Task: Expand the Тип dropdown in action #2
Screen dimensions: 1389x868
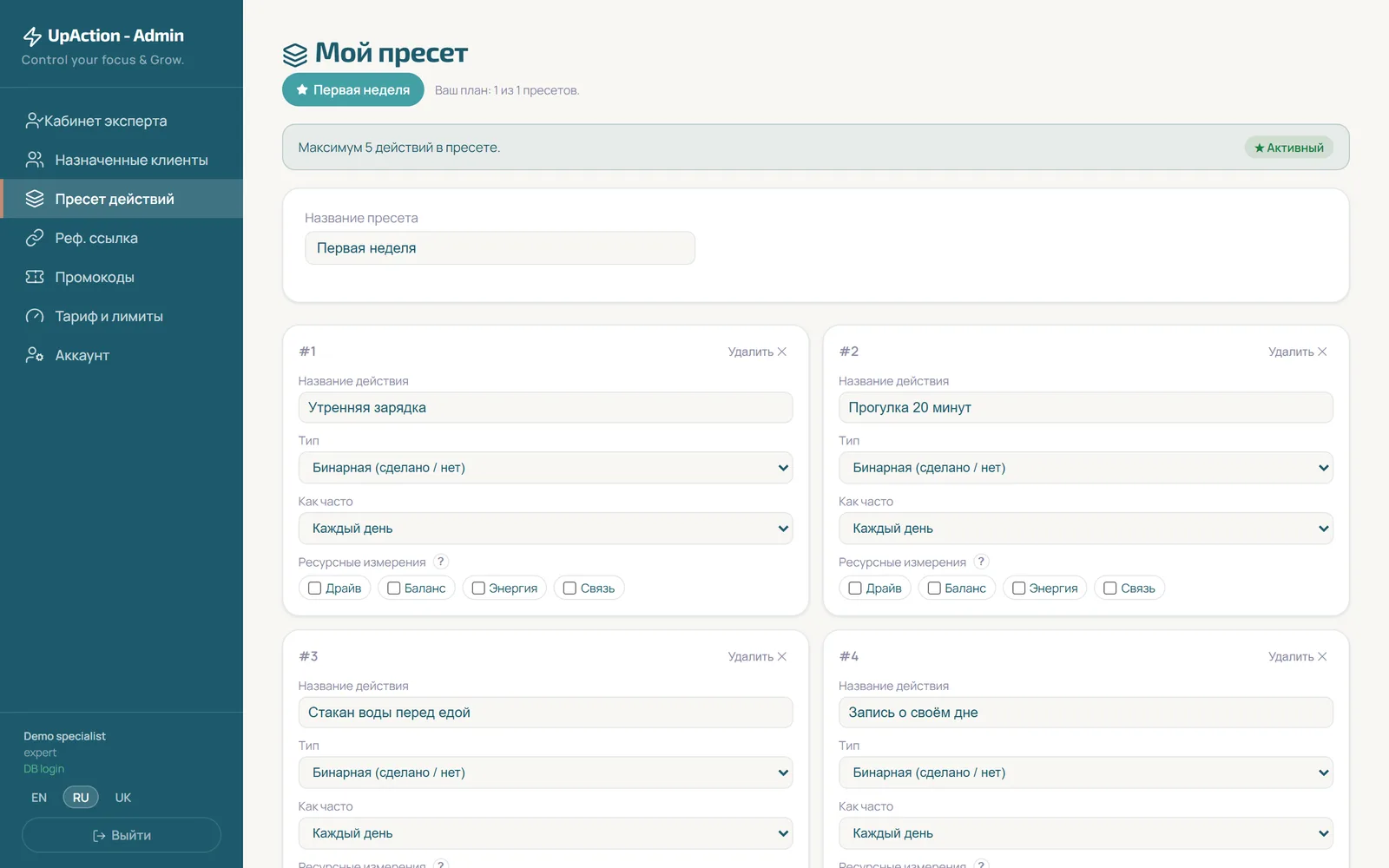Action: point(1085,468)
